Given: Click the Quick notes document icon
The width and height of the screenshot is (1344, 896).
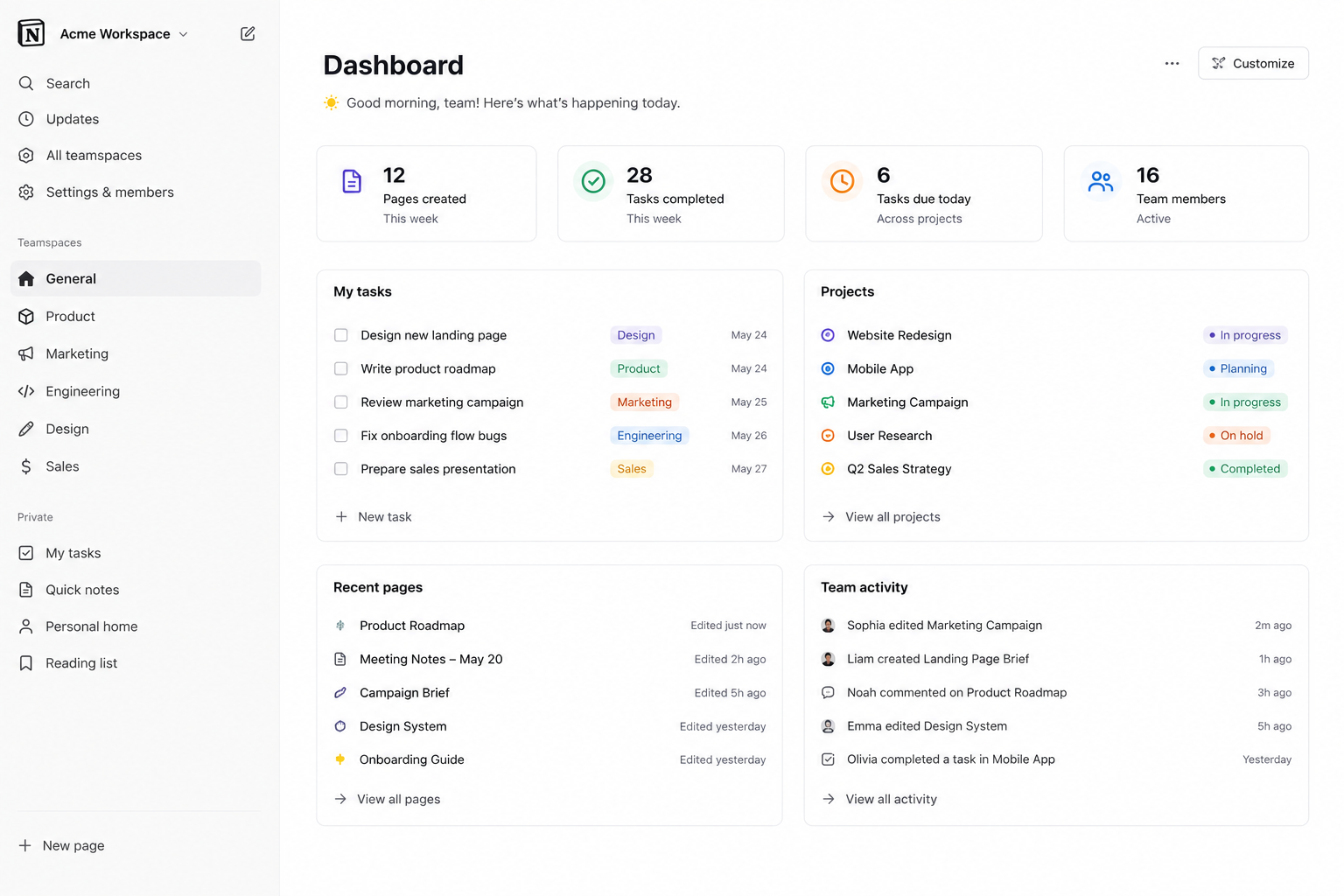Looking at the screenshot, I should coord(26,590).
